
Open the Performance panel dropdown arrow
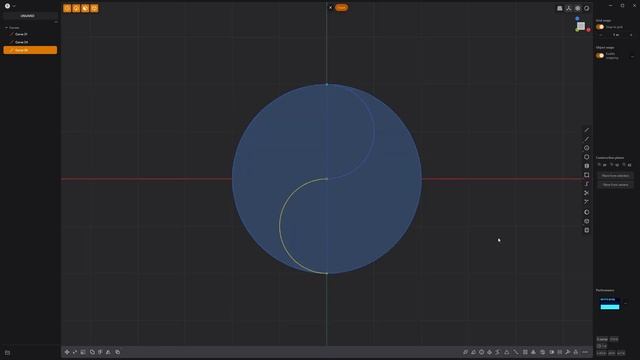pos(626,303)
